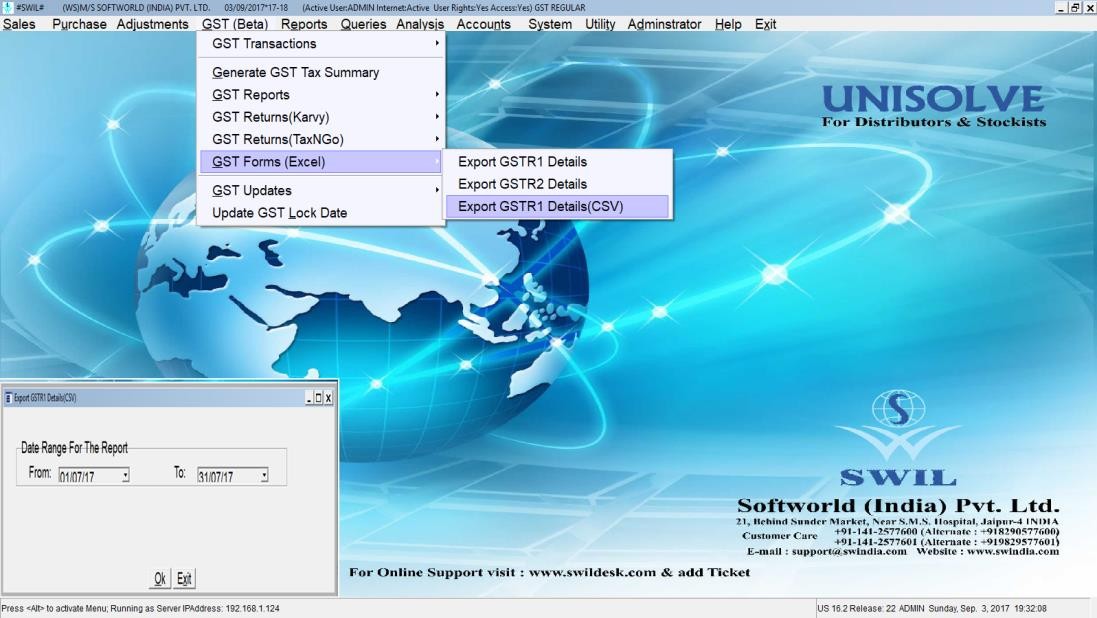Viewport: 1097px width, 618px height.
Task: Click the GST (Beta) menu
Action: tap(235, 24)
